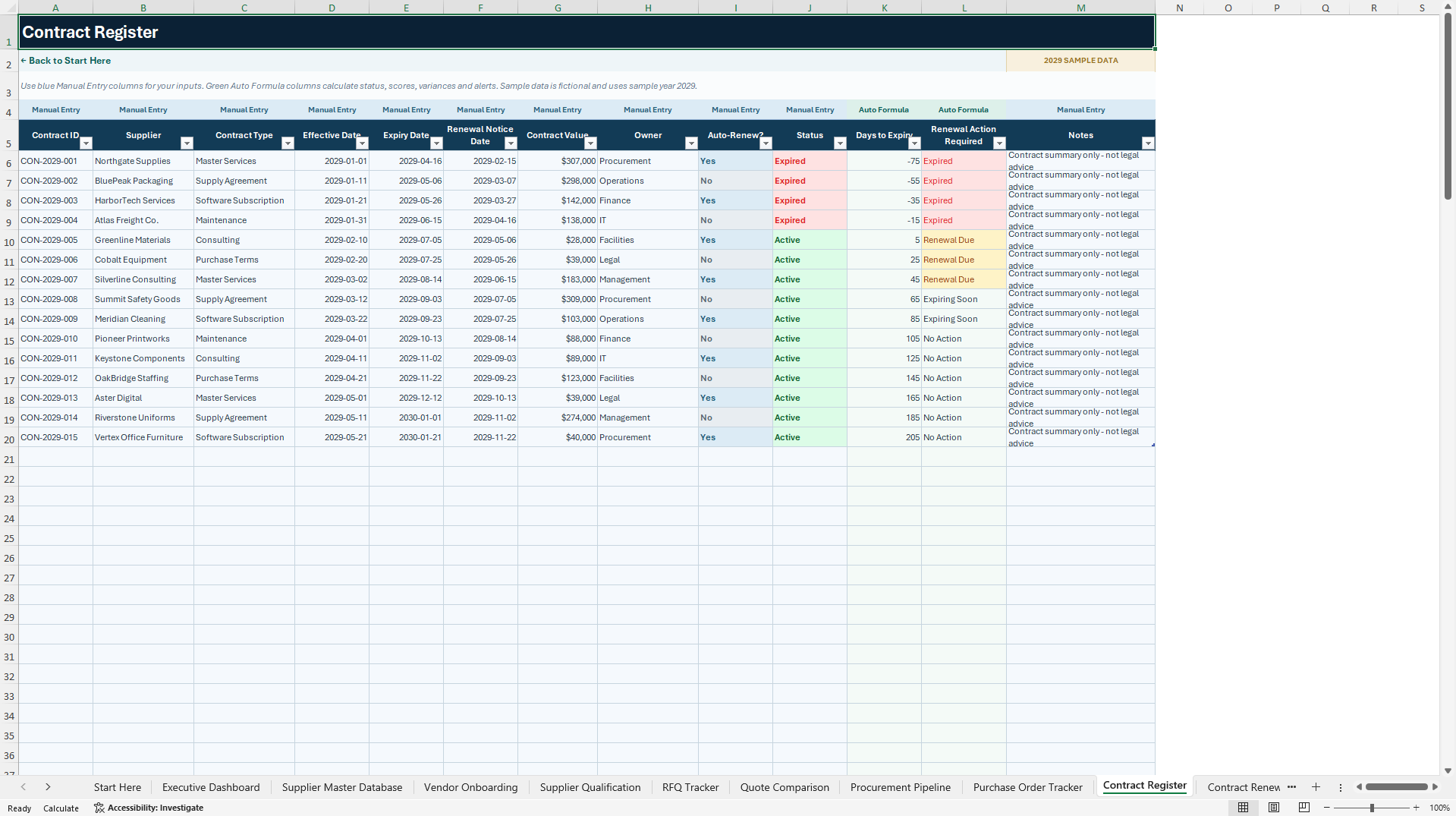This screenshot has width=1456, height=816.
Task: Click the horizontal scrollbar right arrow
Action: click(x=1435, y=787)
